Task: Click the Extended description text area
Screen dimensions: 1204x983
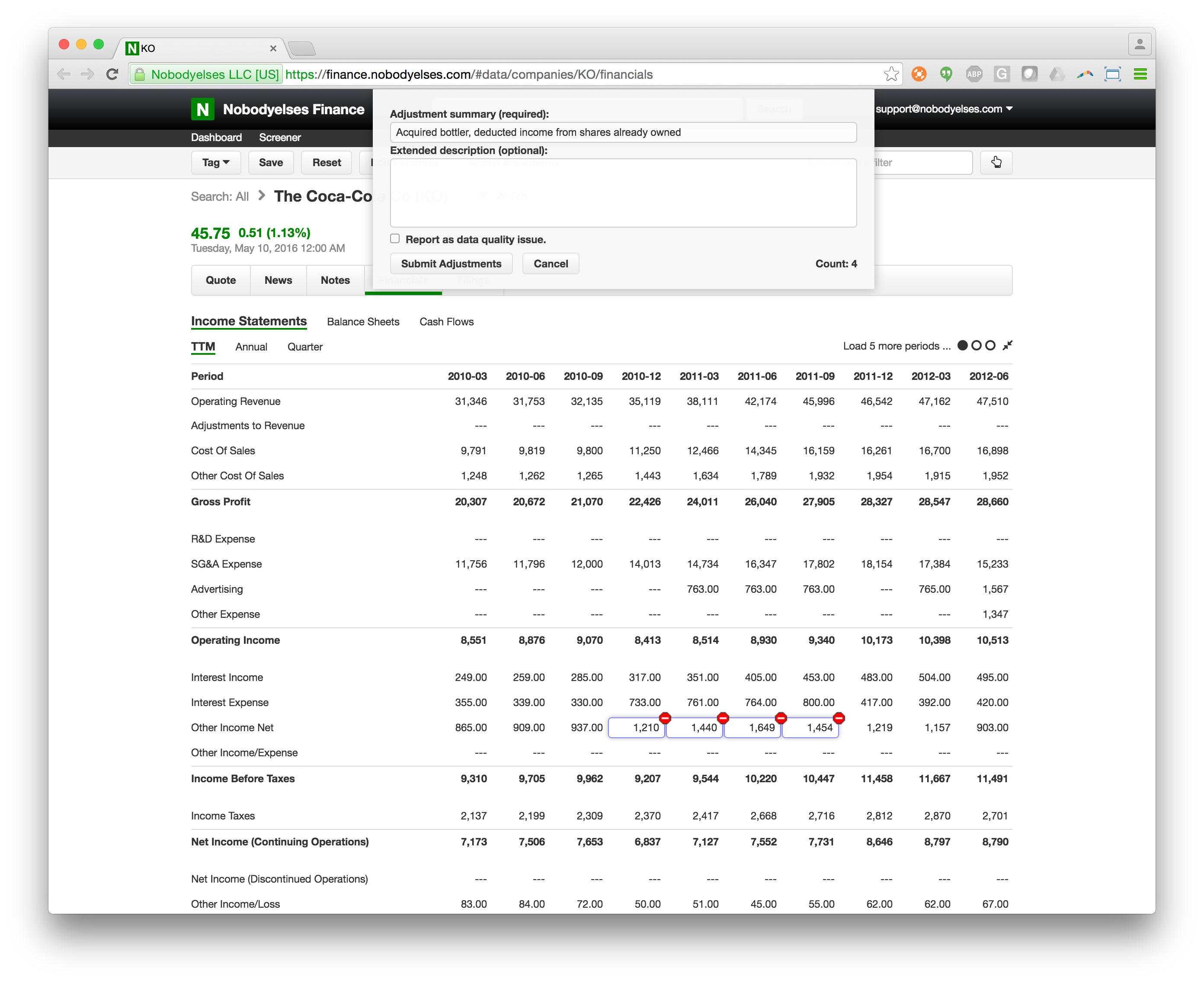Action: pyautogui.click(x=623, y=193)
